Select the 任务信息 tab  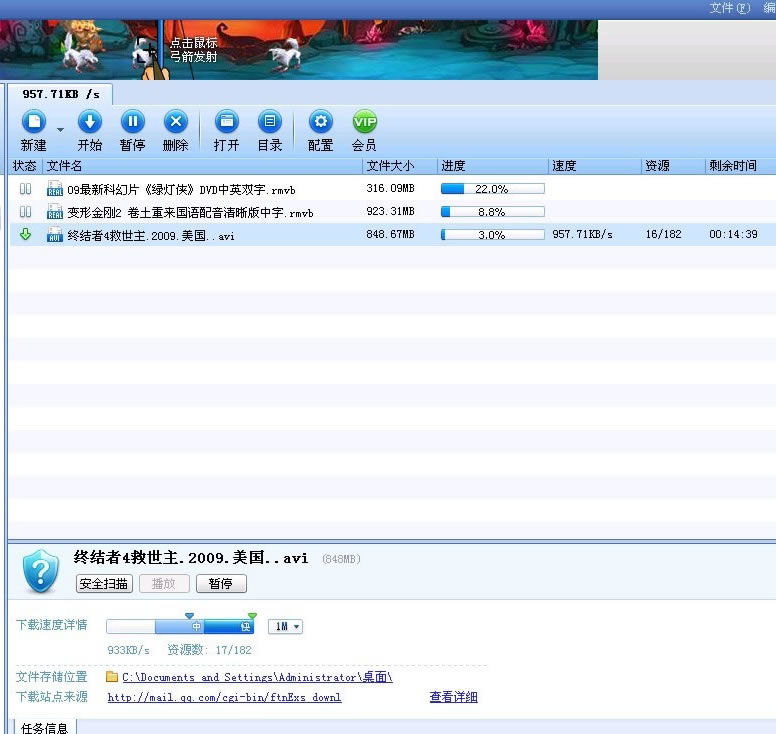tap(44, 728)
